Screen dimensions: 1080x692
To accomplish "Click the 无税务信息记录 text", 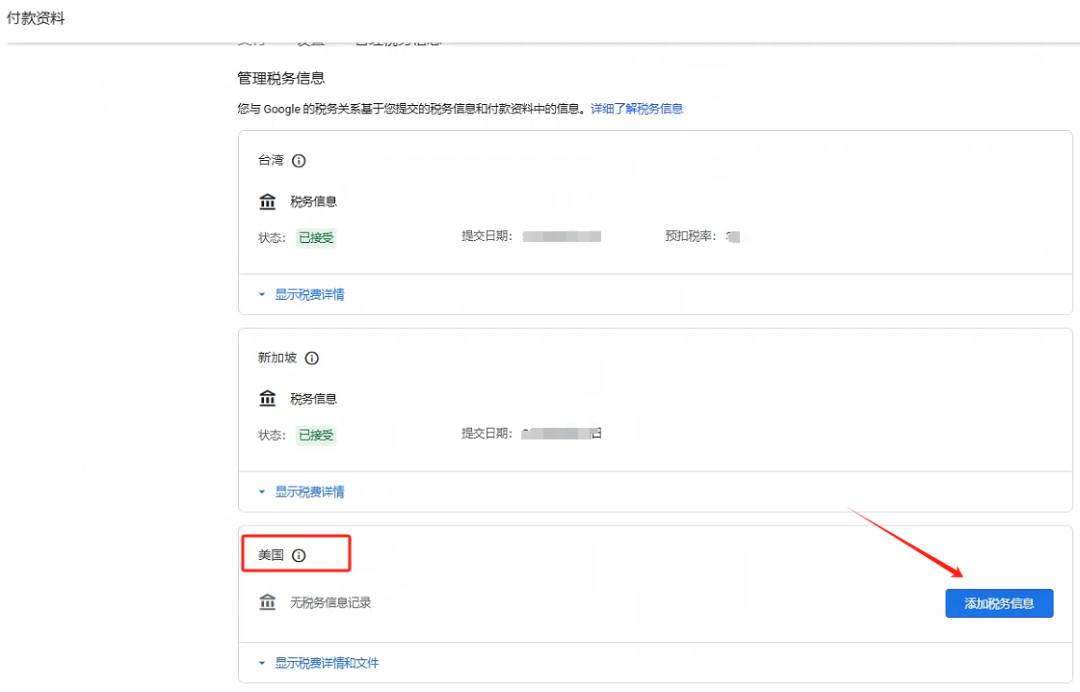I will (x=331, y=602).
